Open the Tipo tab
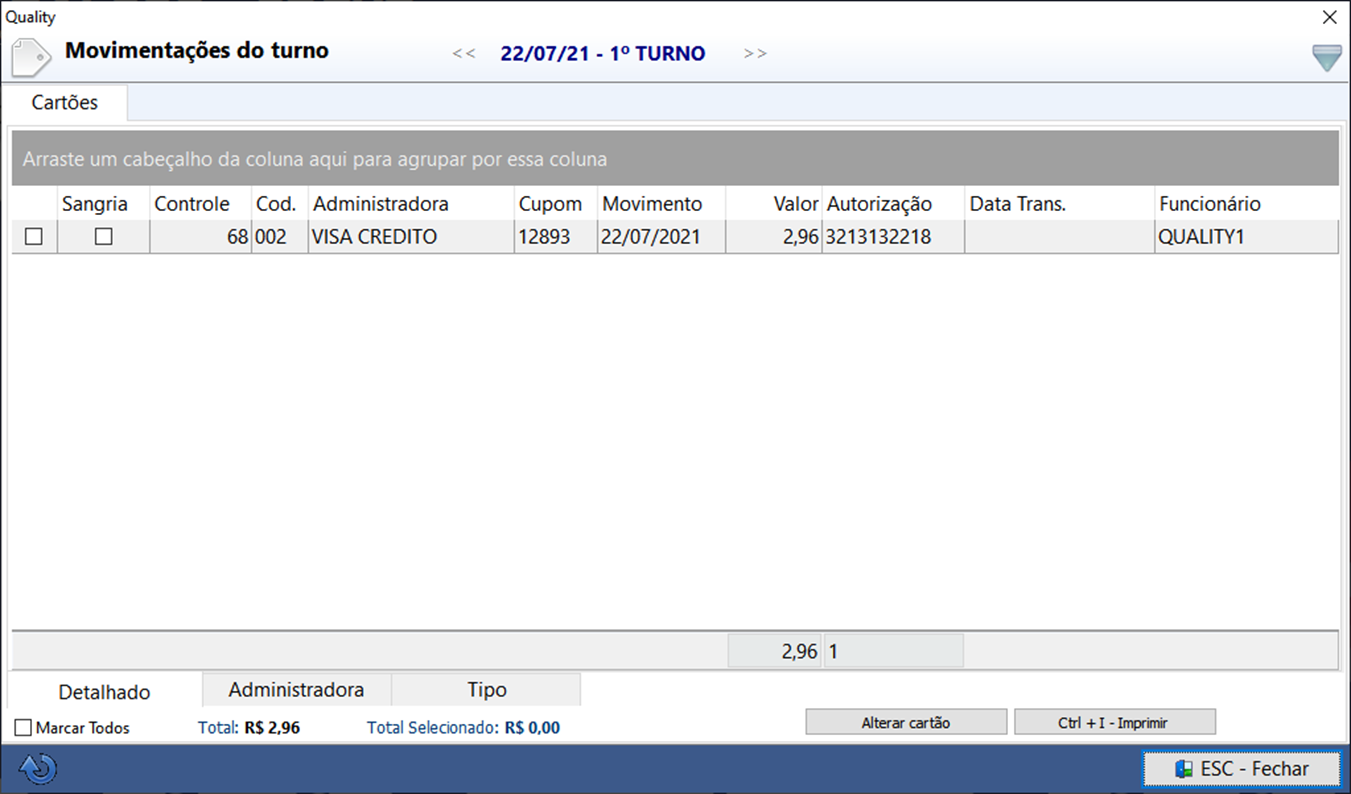This screenshot has height=794, width=1351. (x=487, y=690)
